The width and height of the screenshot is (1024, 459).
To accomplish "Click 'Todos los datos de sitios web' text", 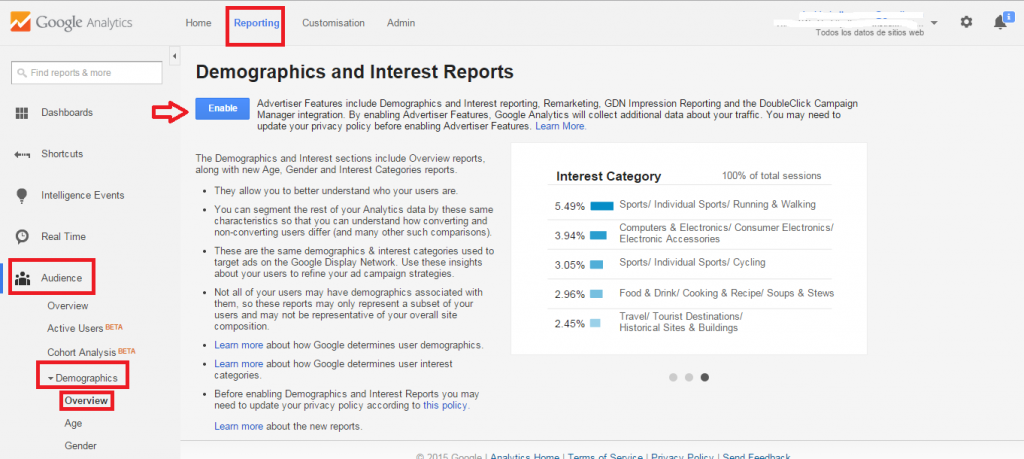I will coord(870,33).
